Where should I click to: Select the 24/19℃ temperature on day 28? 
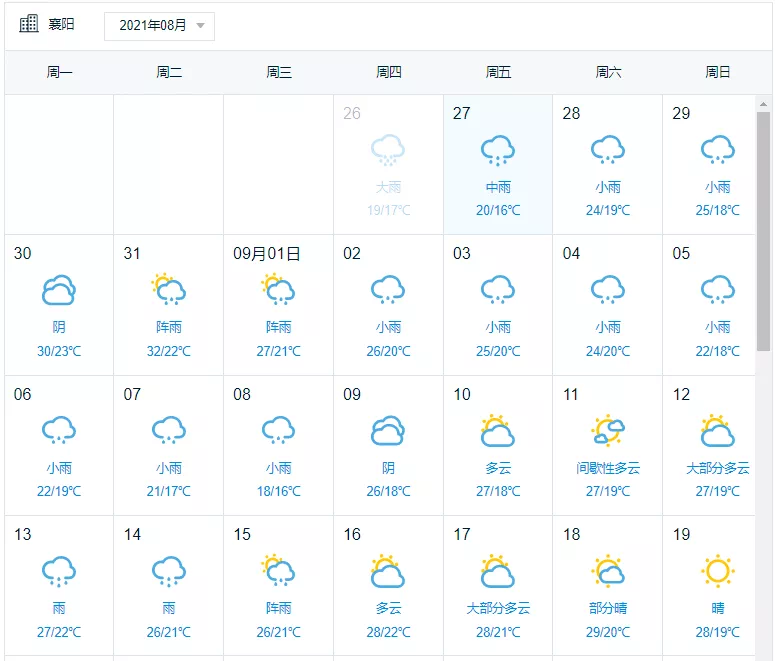[608, 211]
